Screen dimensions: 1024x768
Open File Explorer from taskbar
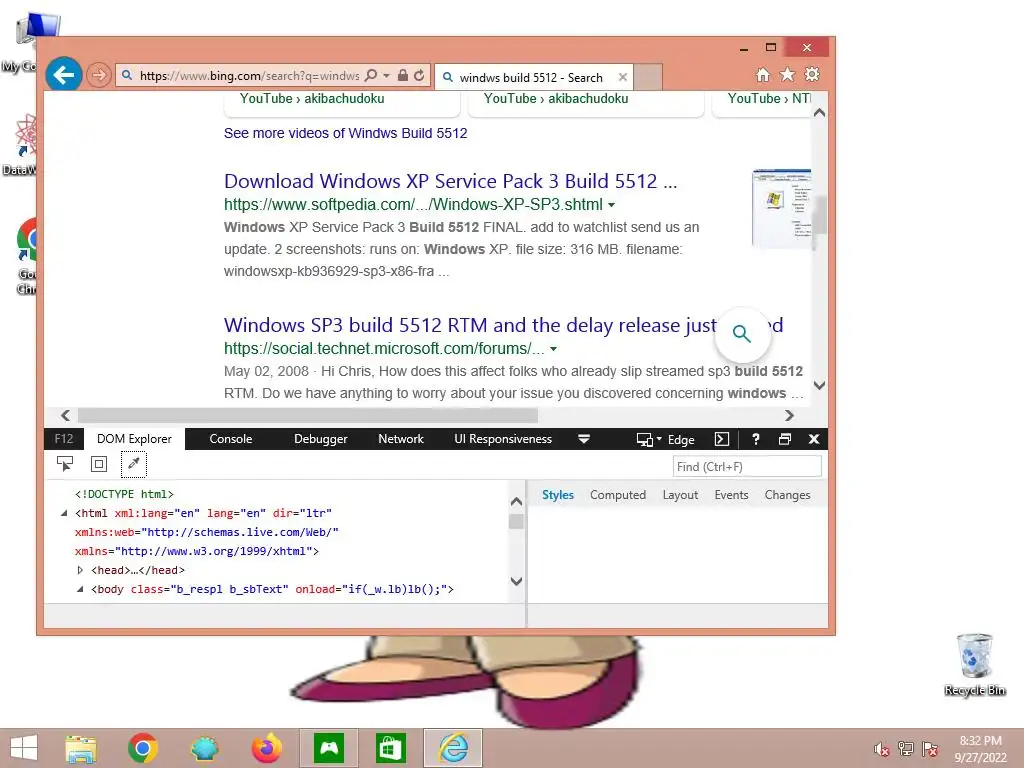click(81, 748)
